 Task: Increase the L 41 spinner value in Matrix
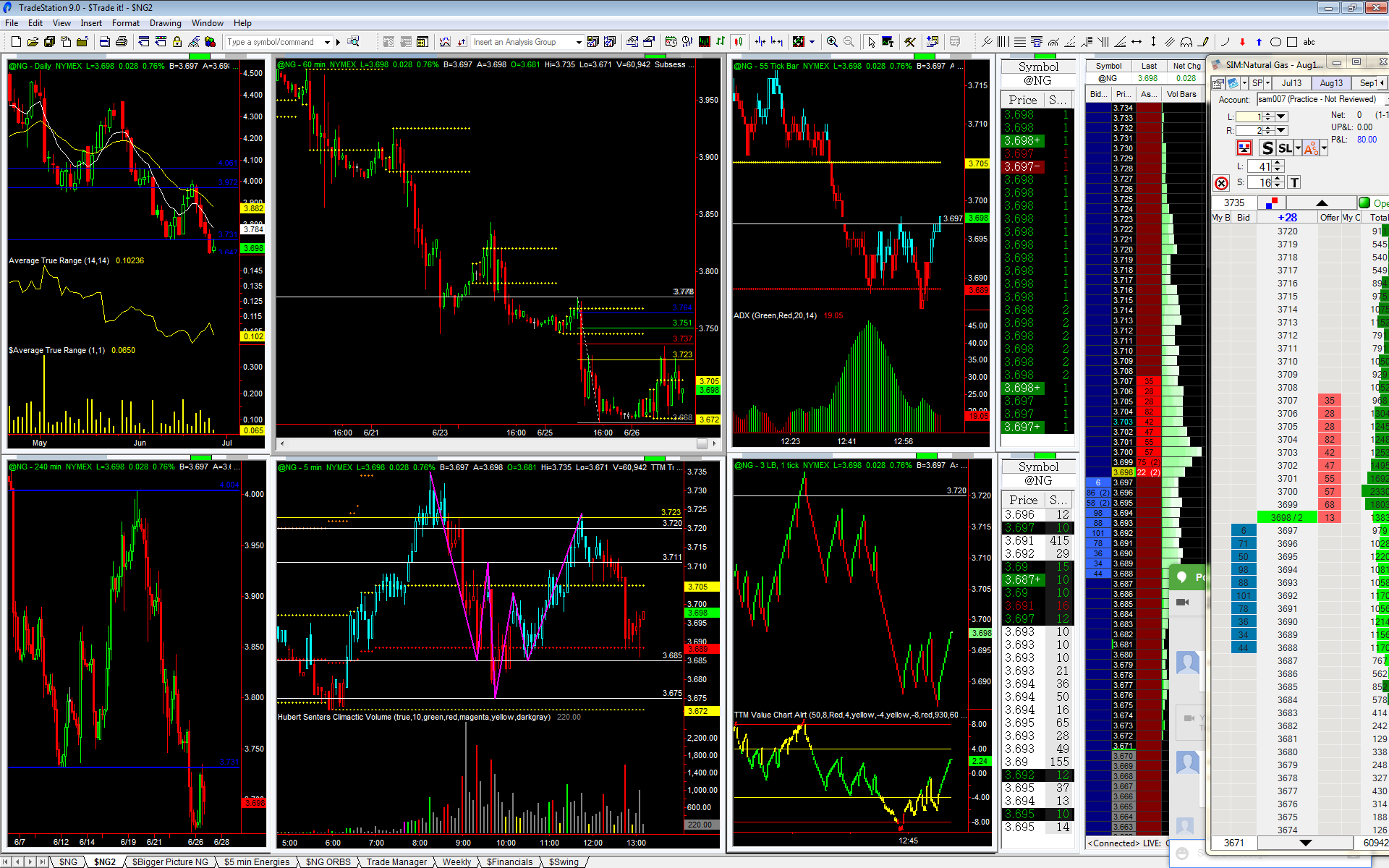click(1278, 163)
